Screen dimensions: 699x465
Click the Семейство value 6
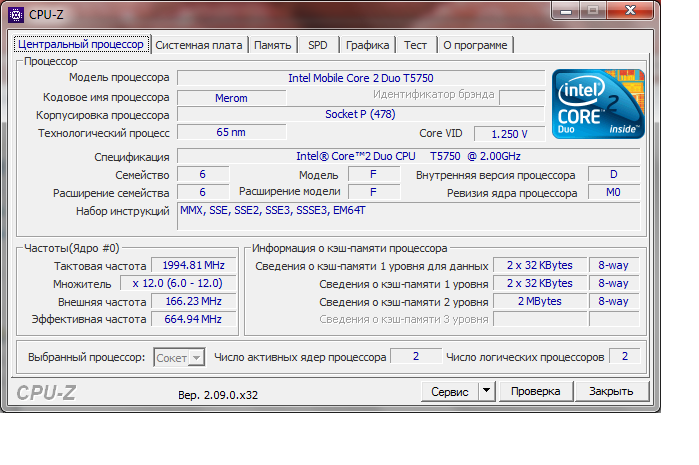(203, 174)
